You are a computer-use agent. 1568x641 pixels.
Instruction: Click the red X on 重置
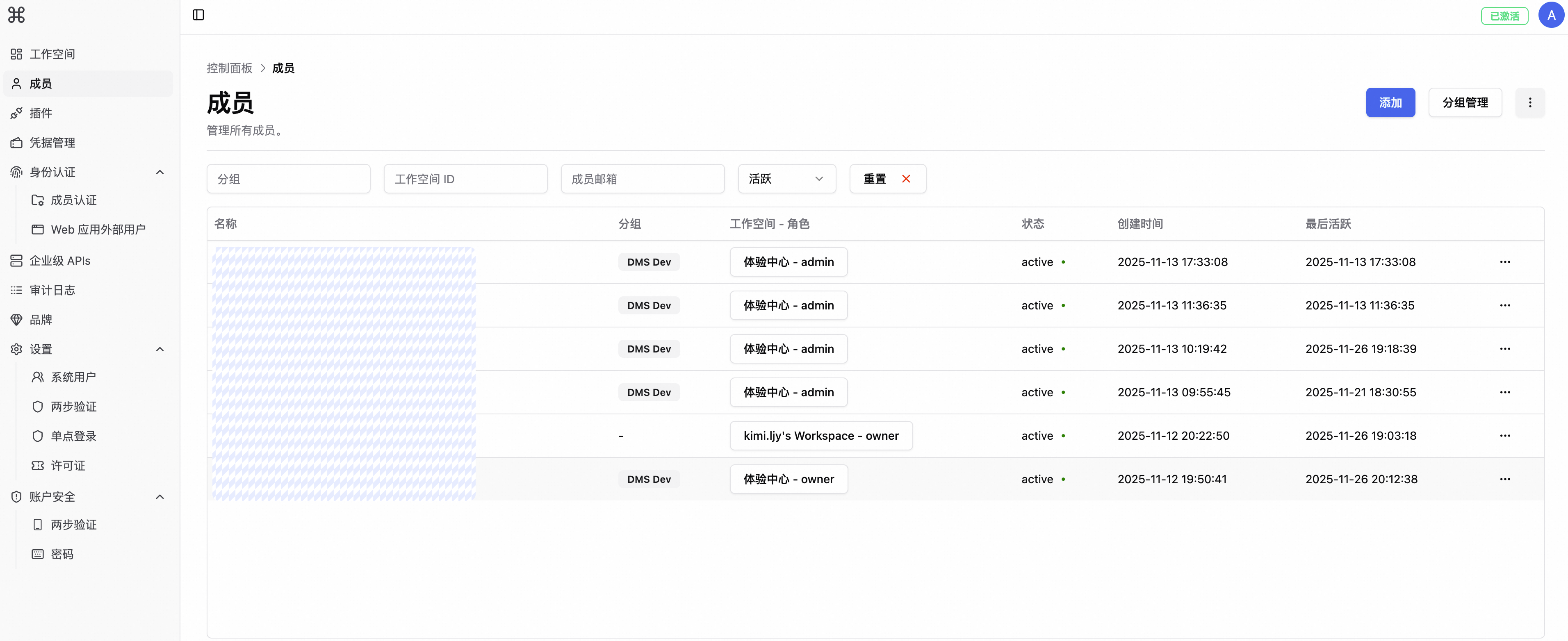906,179
